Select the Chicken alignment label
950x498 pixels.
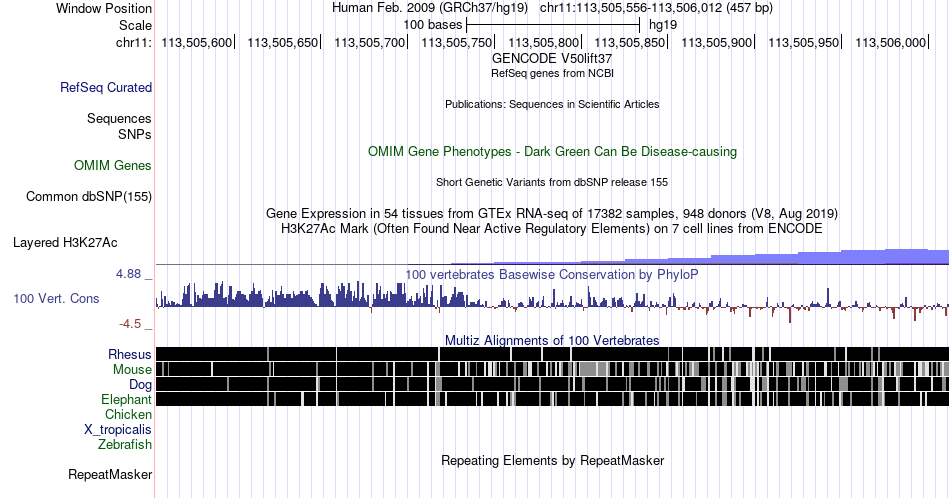[128, 414]
